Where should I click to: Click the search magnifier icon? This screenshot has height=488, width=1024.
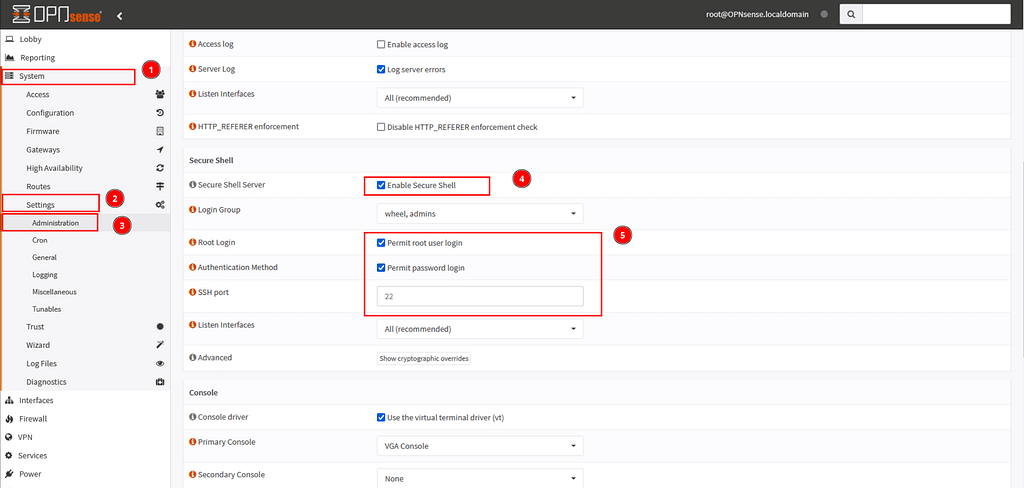[849, 15]
